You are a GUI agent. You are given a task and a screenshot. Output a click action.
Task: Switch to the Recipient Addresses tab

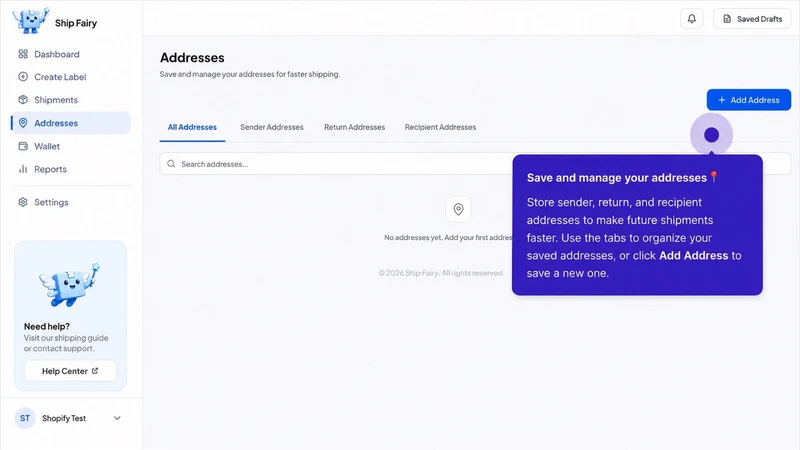[440, 128]
